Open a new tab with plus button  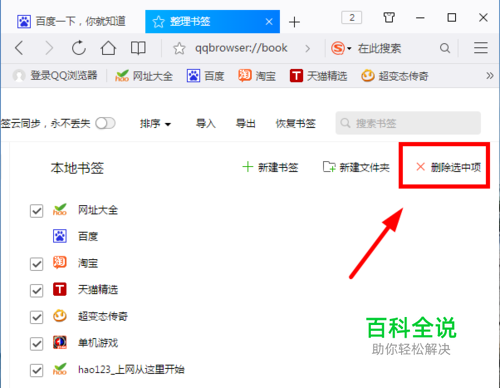[x=294, y=22]
